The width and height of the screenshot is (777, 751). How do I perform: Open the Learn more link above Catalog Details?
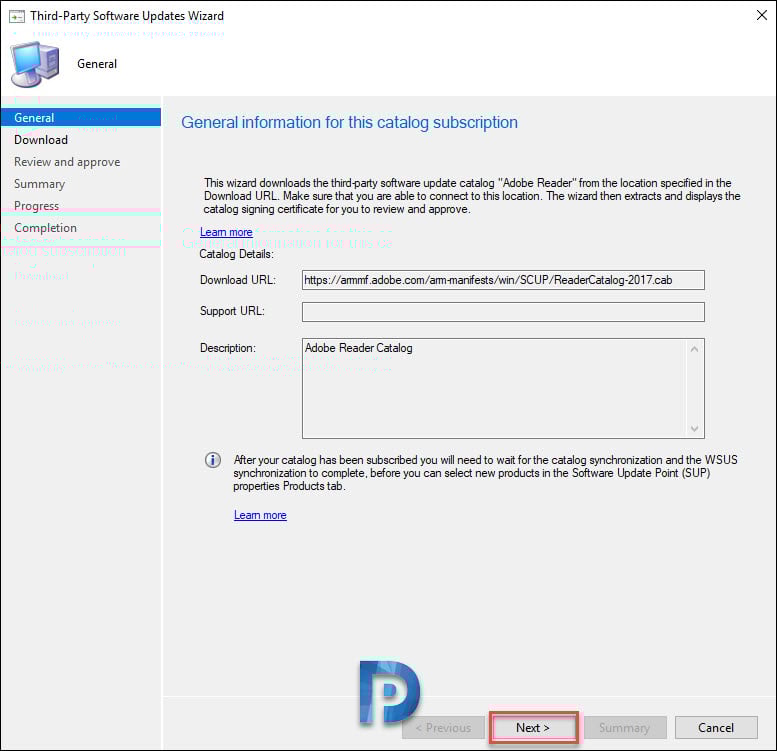point(226,232)
